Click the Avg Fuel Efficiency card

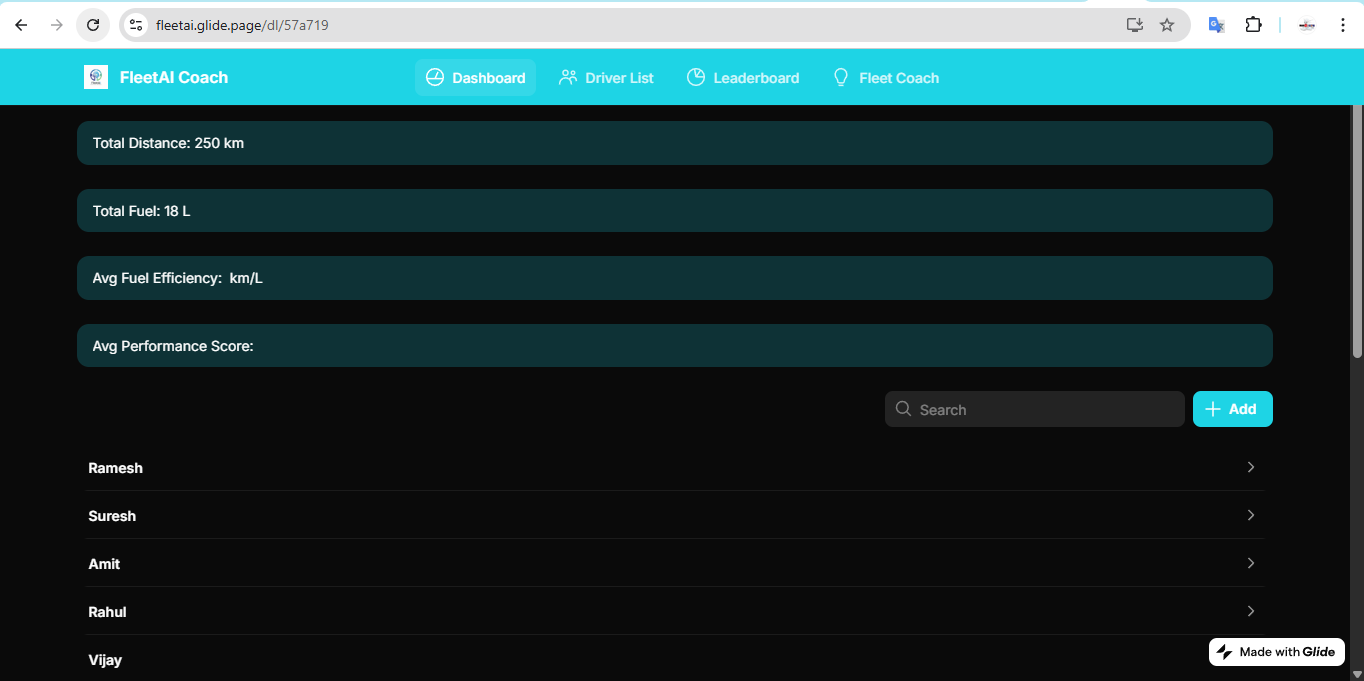(x=675, y=278)
